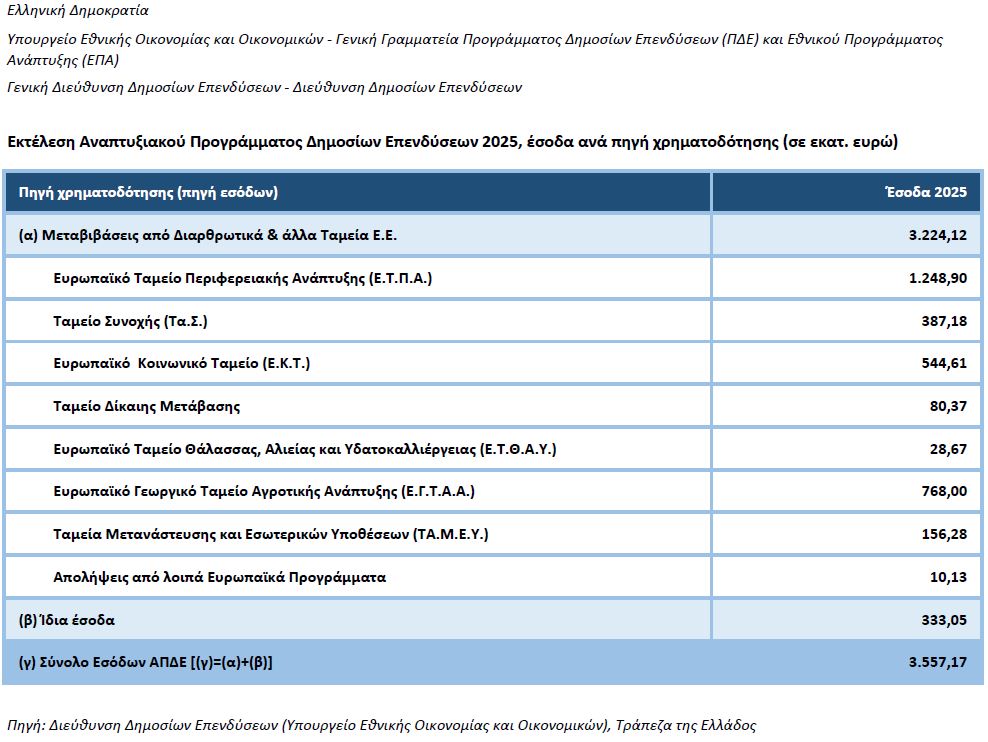988x742 pixels.
Task: Click the 'Ταμείο Δίκαιης Μετάβασης' row label
Action: click(146, 406)
